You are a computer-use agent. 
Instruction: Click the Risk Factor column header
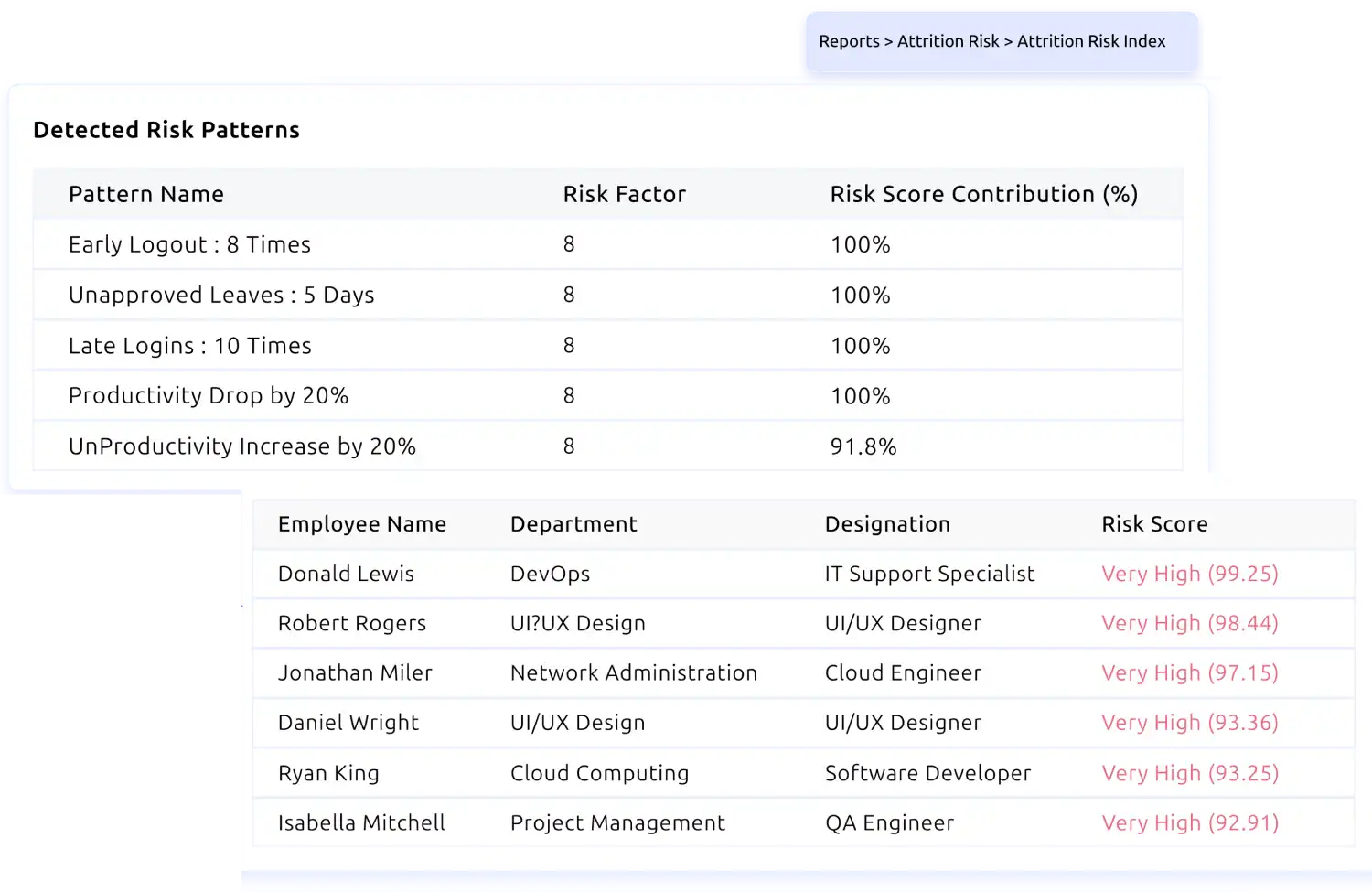click(x=624, y=194)
